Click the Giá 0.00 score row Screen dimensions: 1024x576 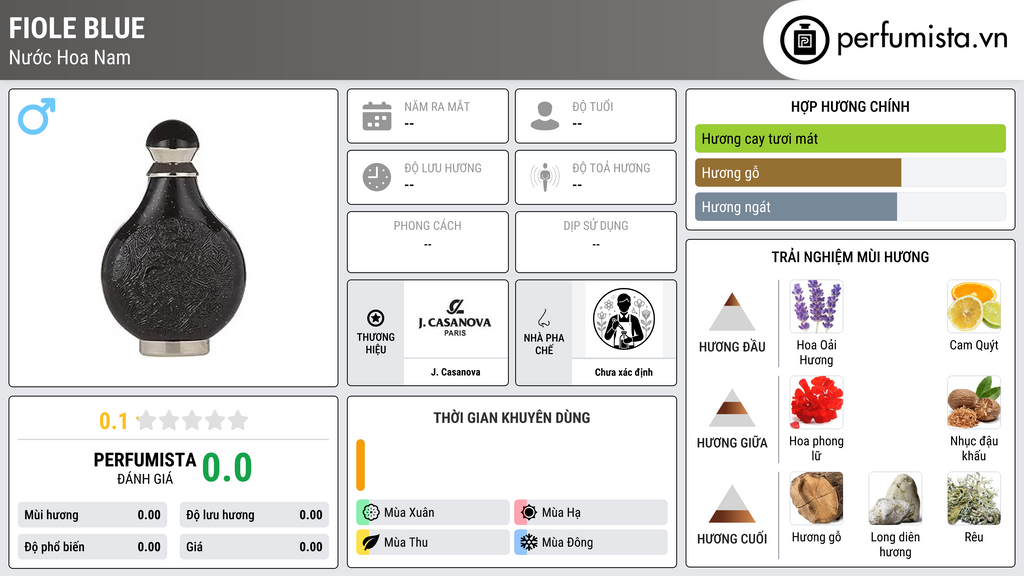point(254,547)
